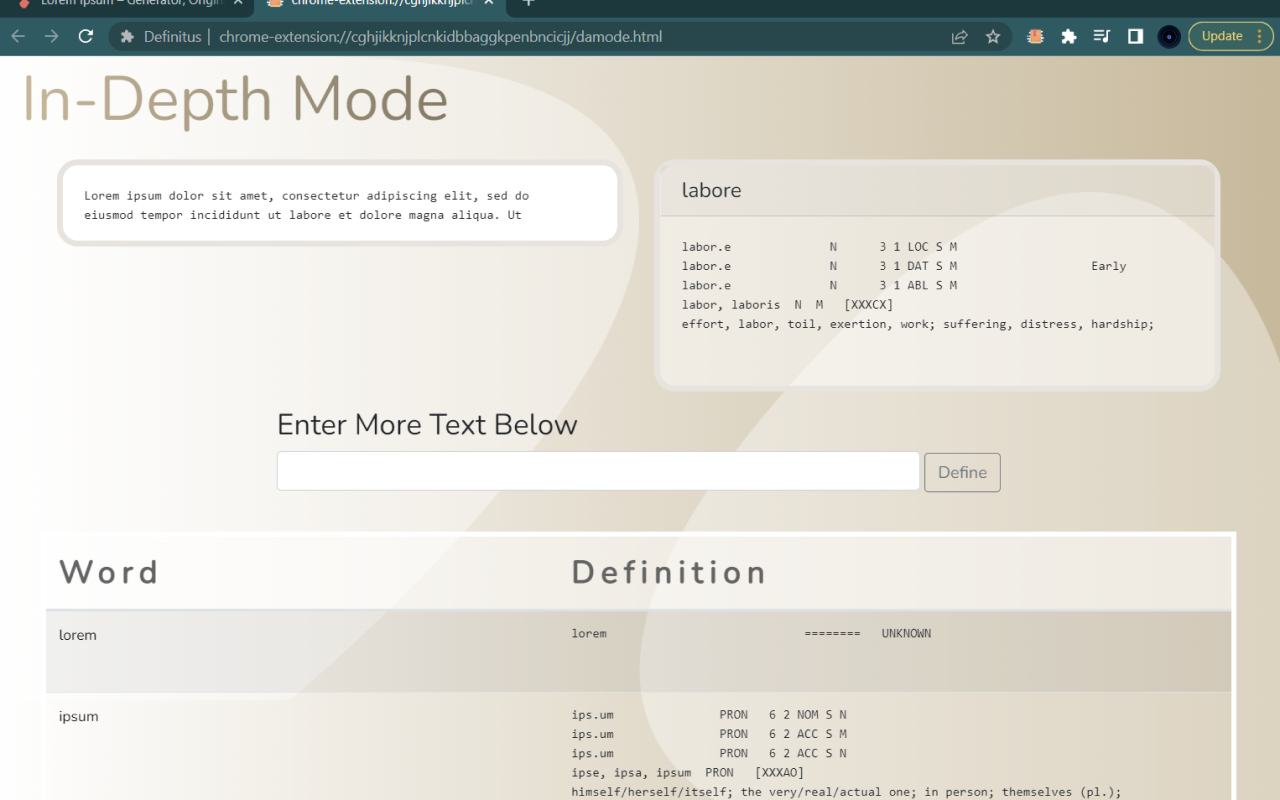Image resolution: width=1280 pixels, height=800 pixels.
Task: Bookmark this page with the star icon
Action: click(993, 37)
